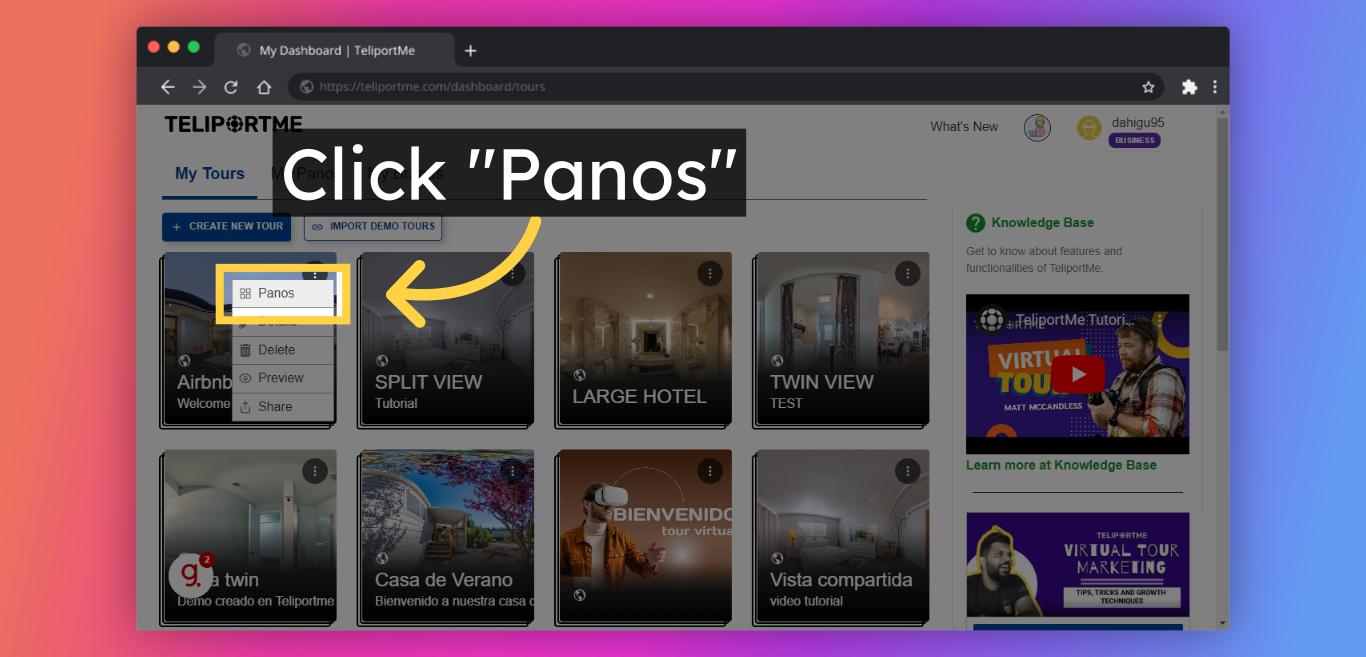Choose Delete from the context menu
Screen dimensions: 1366x657
pos(284,350)
